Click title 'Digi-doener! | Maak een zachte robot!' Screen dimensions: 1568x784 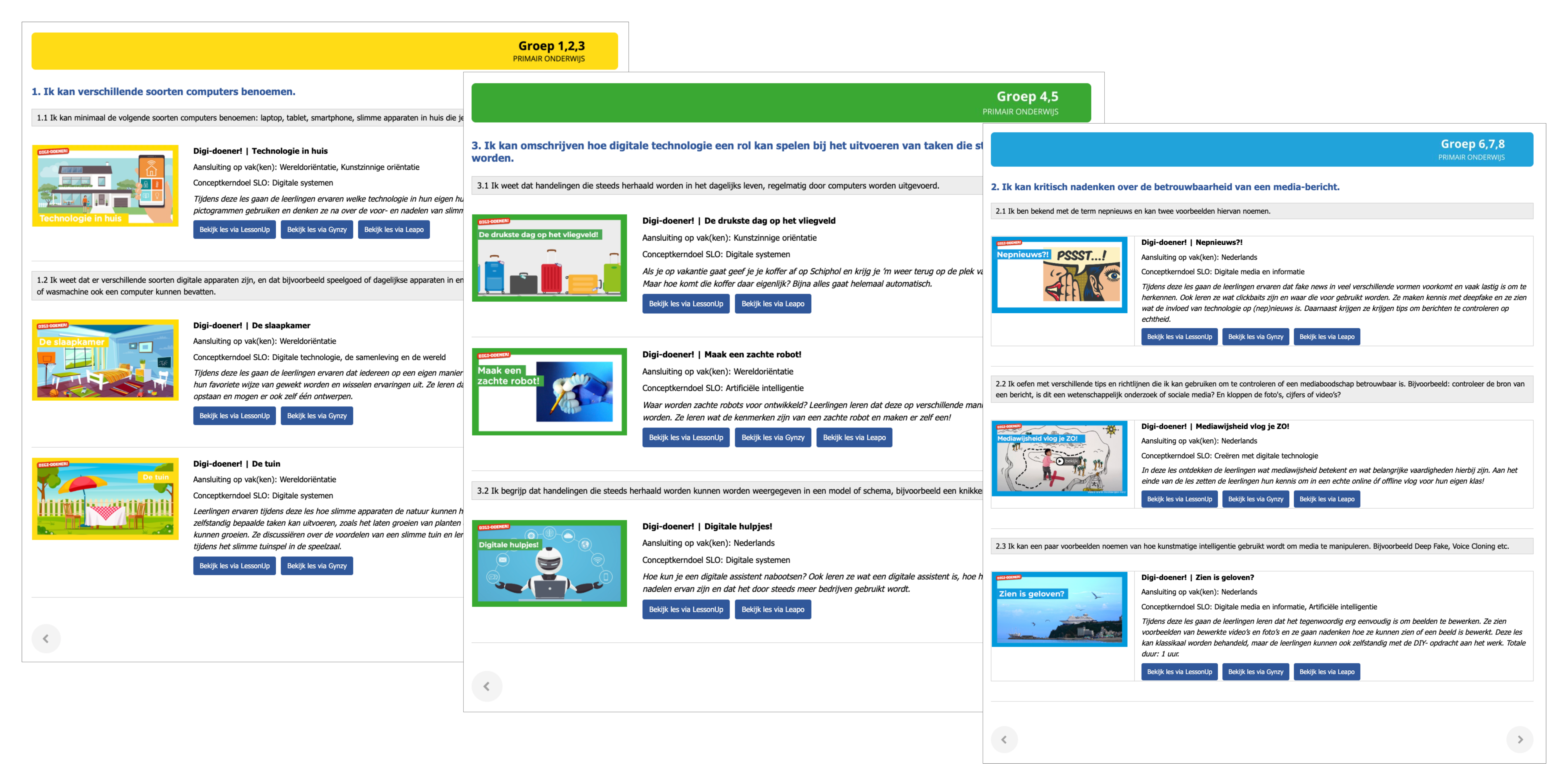pyautogui.click(x=722, y=354)
